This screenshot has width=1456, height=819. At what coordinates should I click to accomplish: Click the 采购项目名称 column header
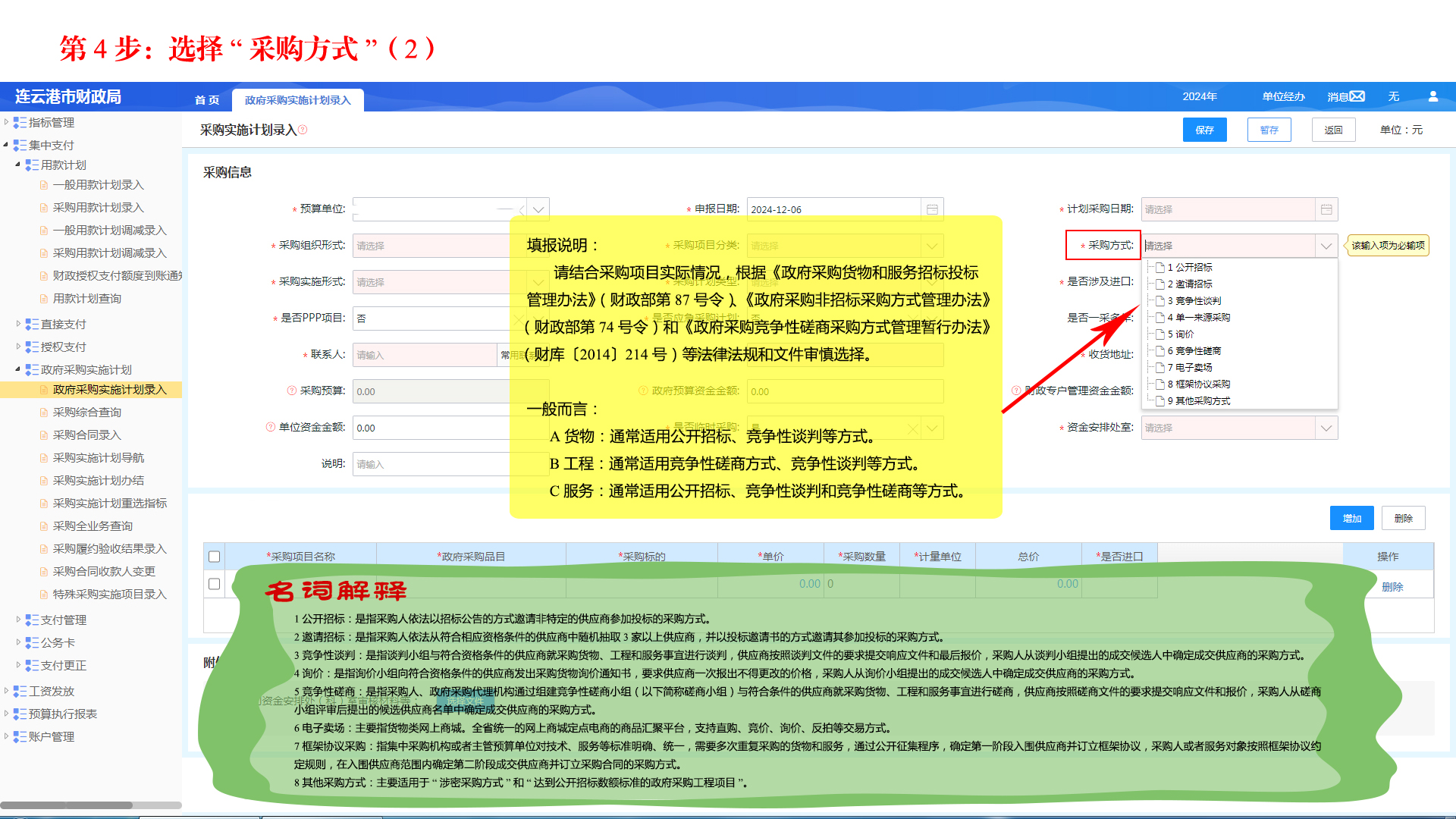pos(300,557)
